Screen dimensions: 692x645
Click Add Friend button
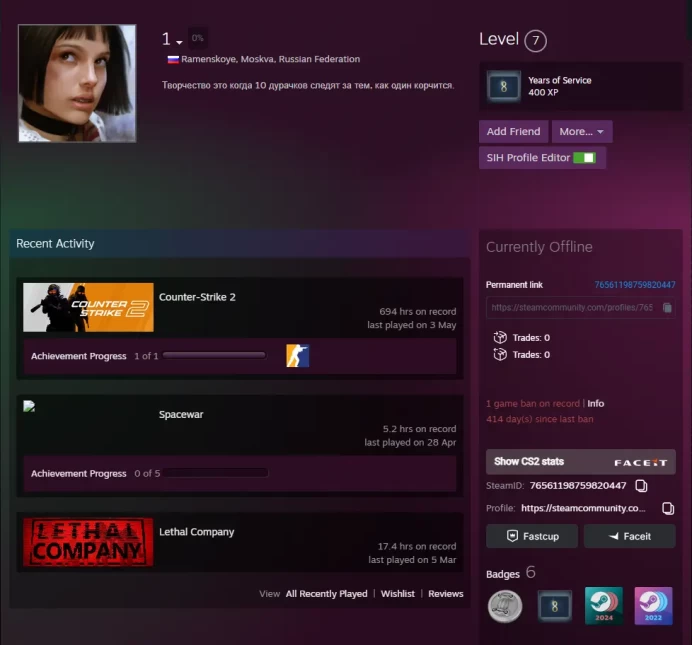point(513,131)
